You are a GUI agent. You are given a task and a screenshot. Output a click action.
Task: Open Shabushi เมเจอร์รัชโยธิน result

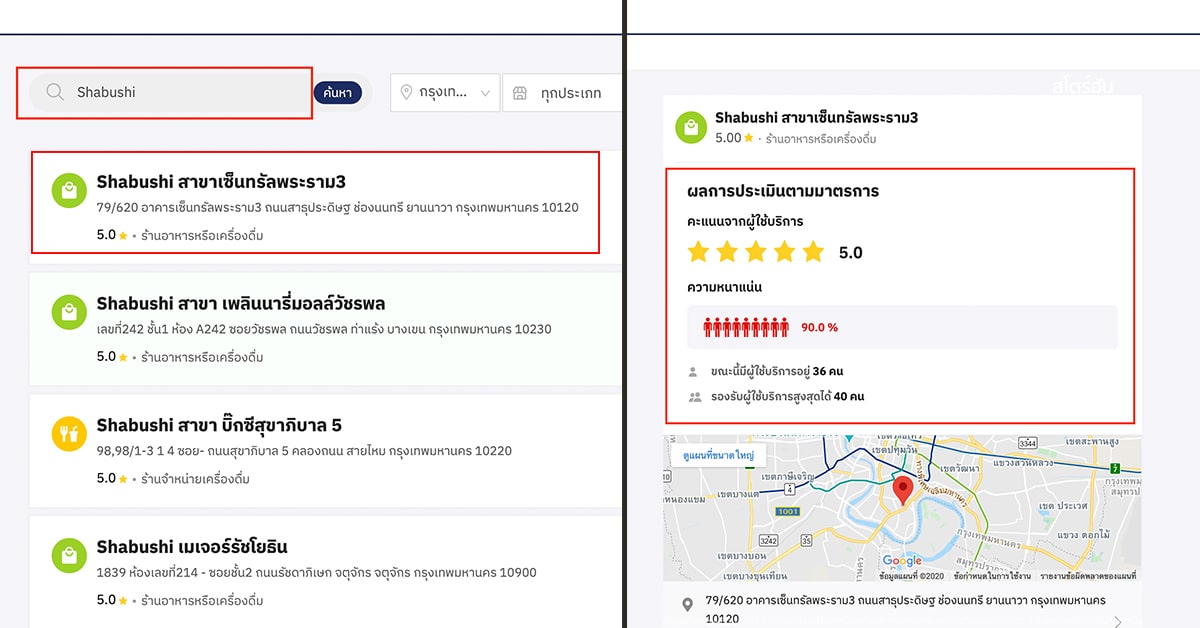pyautogui.click(x=325, y=571)
